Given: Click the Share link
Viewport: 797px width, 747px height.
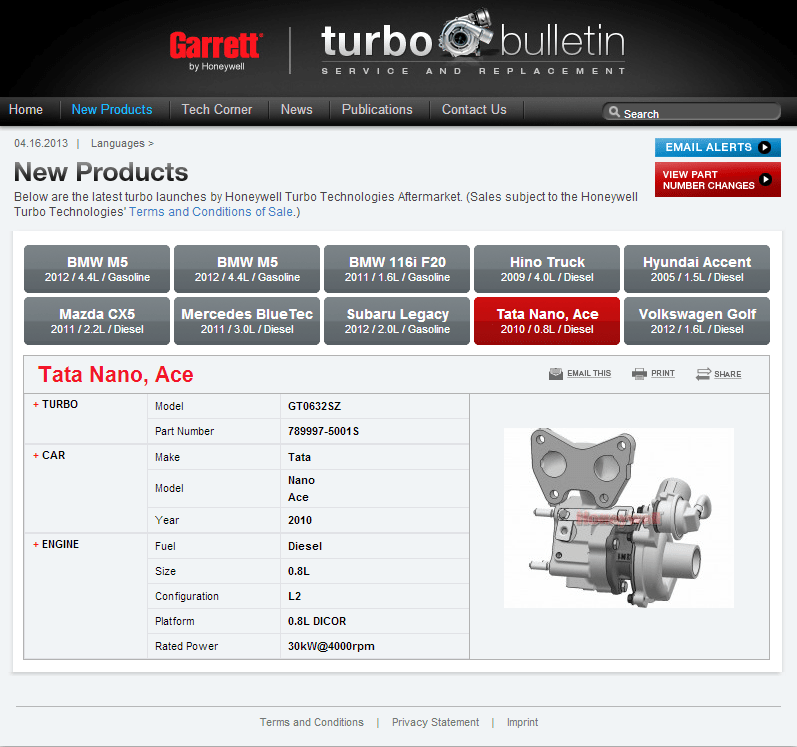Looking at the screenshot, I should (x=727, y=375).
